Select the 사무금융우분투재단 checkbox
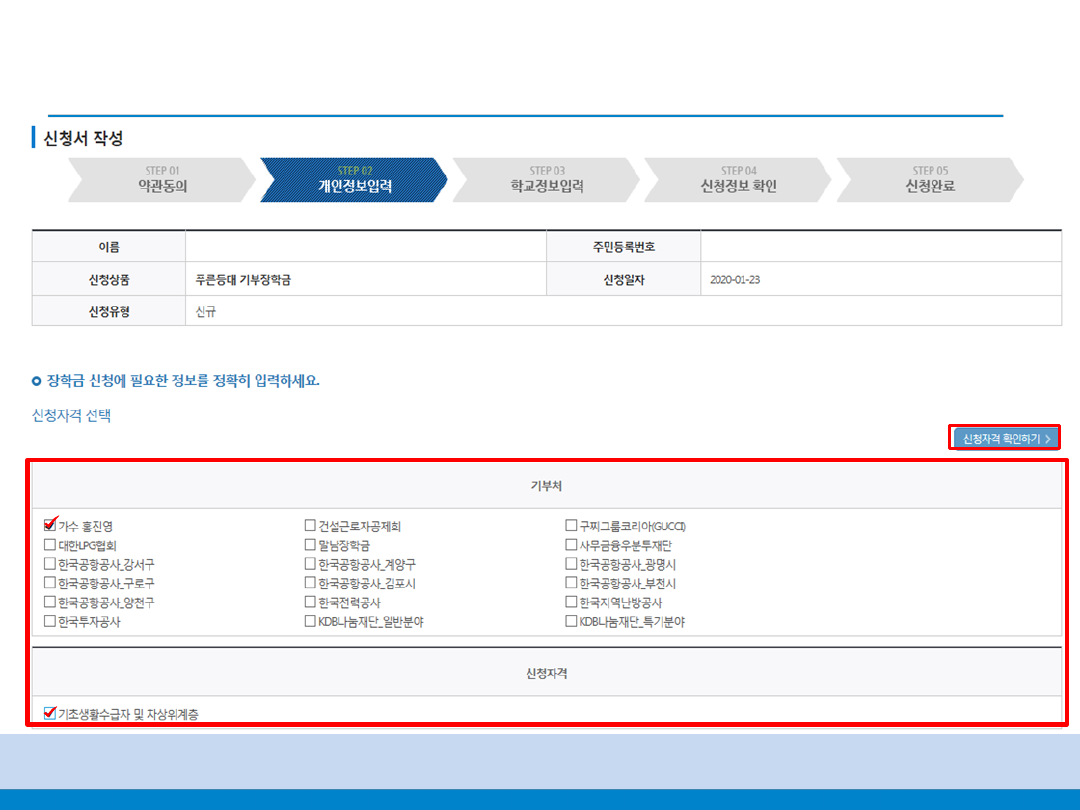This screenshot has height=810, width=1080. click(x=571, y=545)
